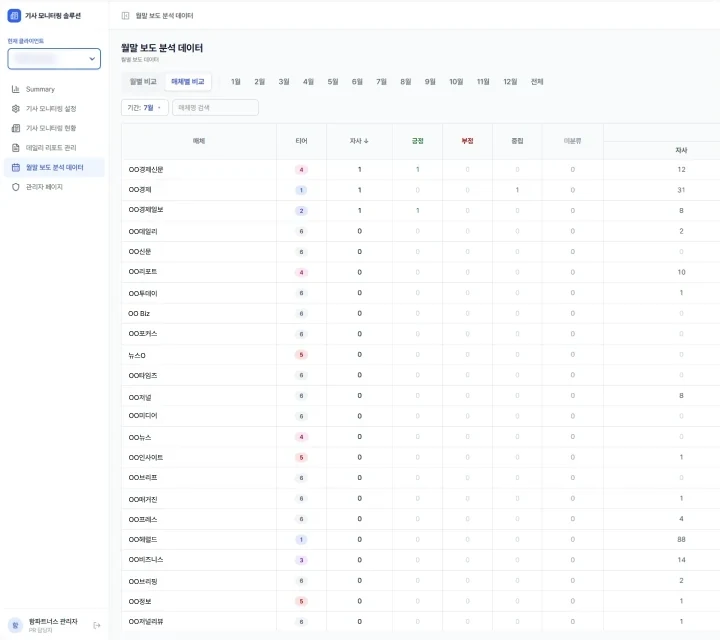This screenshot has width=720, height=640.
Task: Click the OO리포트 row name
Action: pos(143,272)
